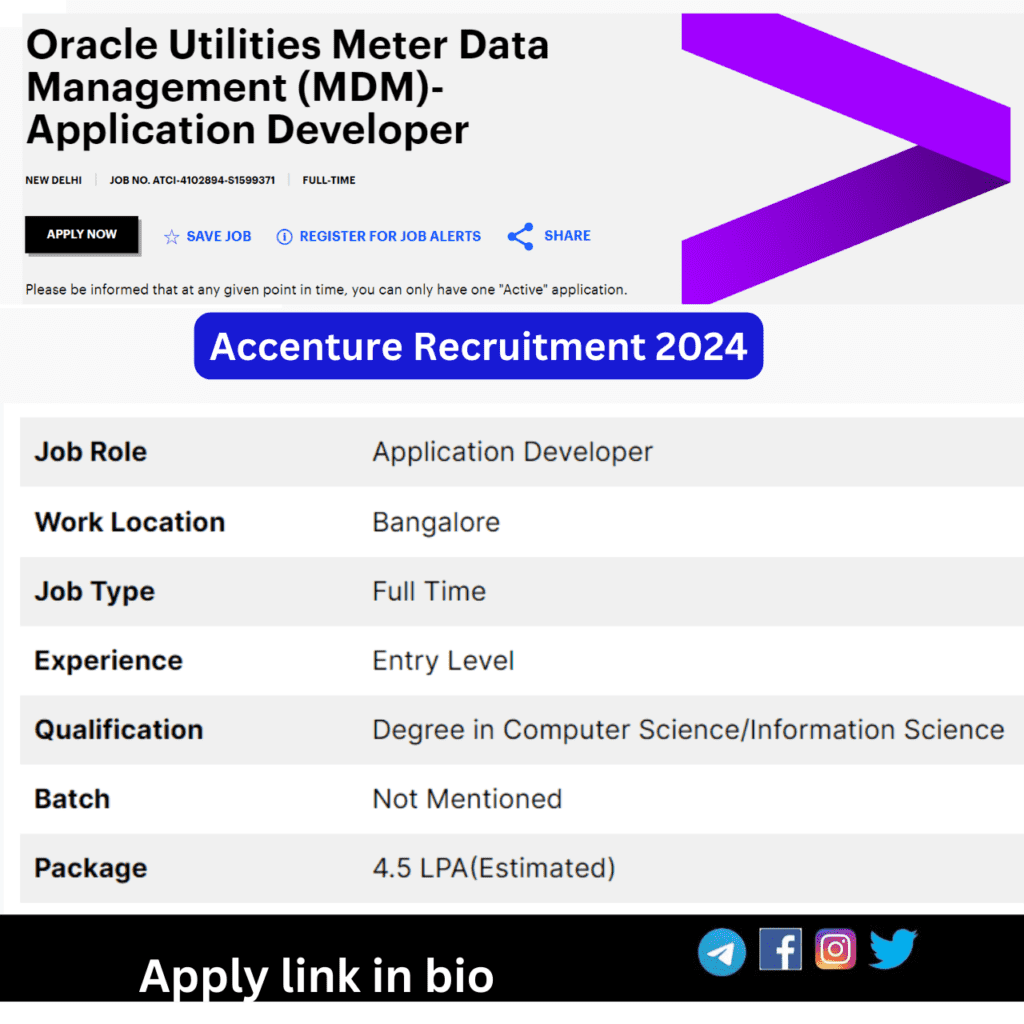
Task: Expand the SHARE options
Action: tap(567, 236)
